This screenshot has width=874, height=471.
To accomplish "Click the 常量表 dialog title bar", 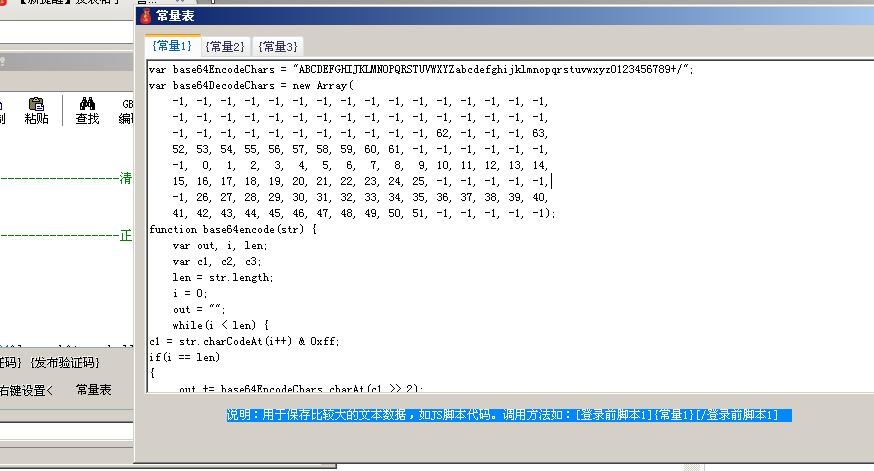I will pos(500,16).
